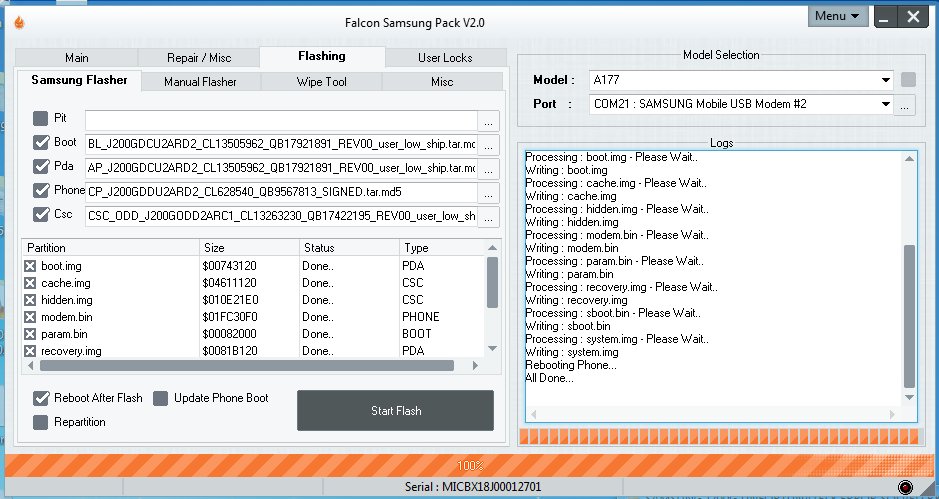Click the red record indicator in status bar
Viewport: 939px width, 499px height.
pos(905,486)
